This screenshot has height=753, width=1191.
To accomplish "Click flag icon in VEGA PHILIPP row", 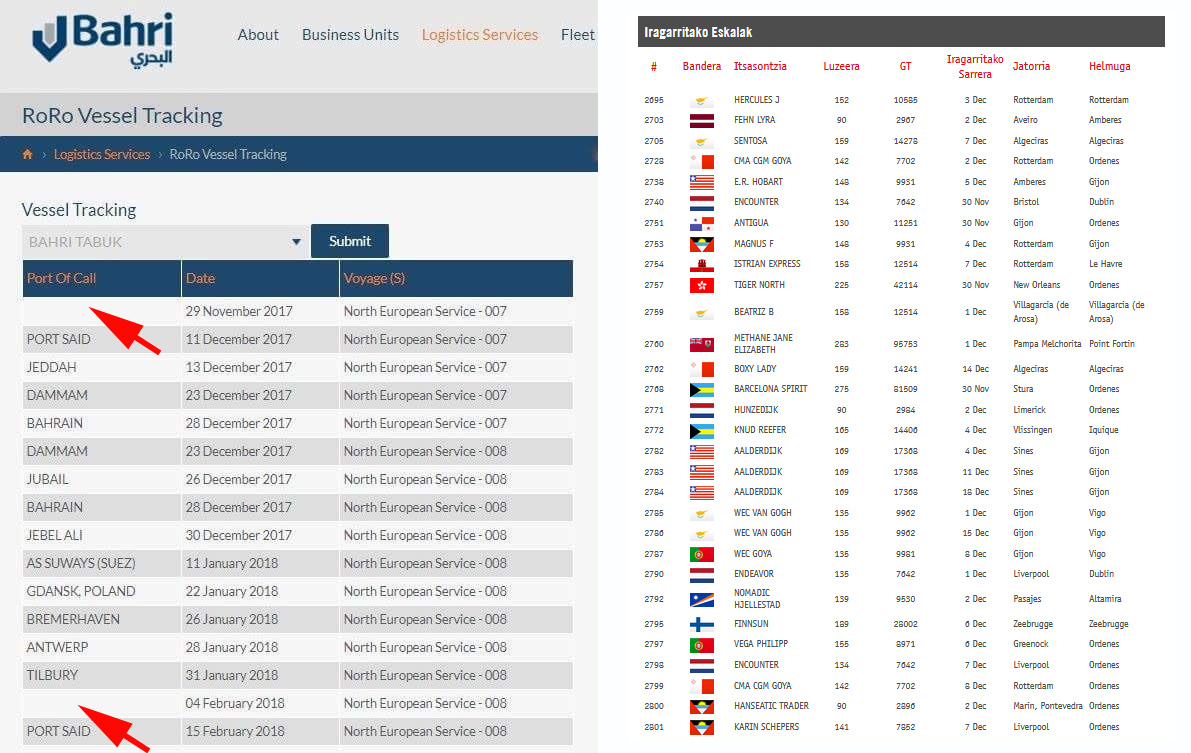I will 702,645.
